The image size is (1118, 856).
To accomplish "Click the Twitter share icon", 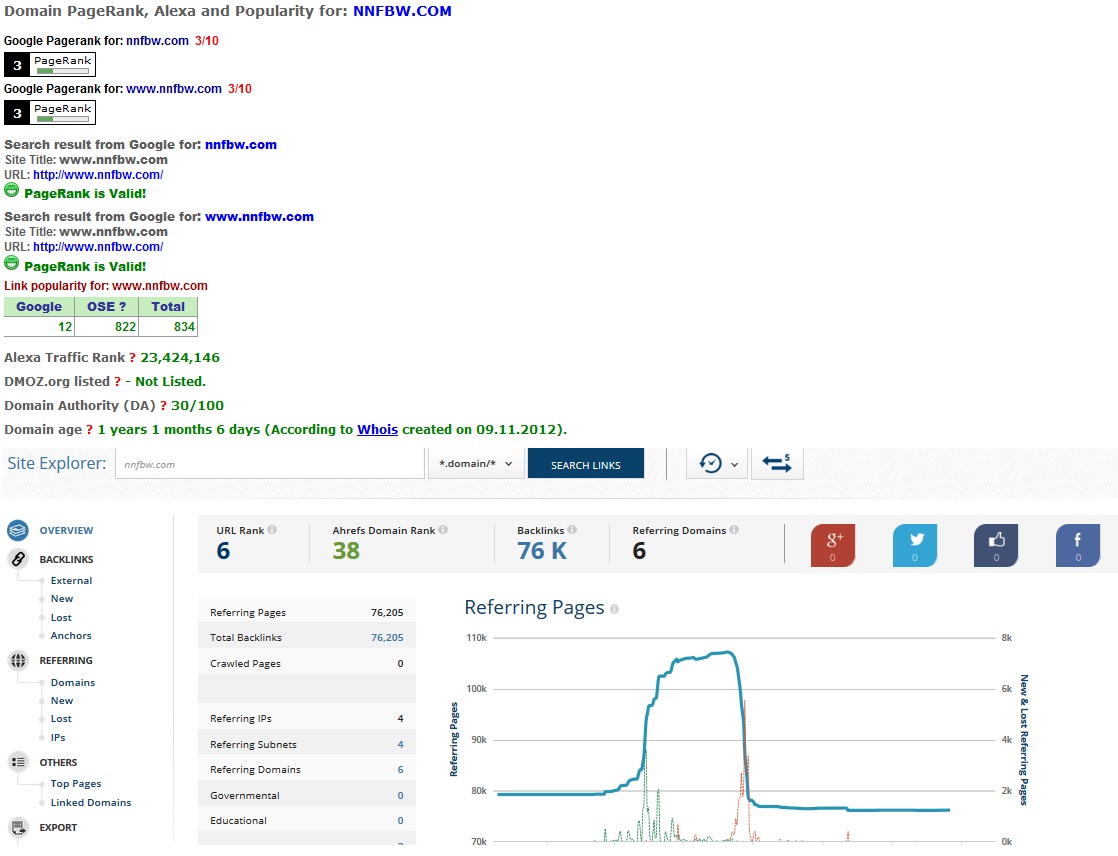I will [915, 545].
